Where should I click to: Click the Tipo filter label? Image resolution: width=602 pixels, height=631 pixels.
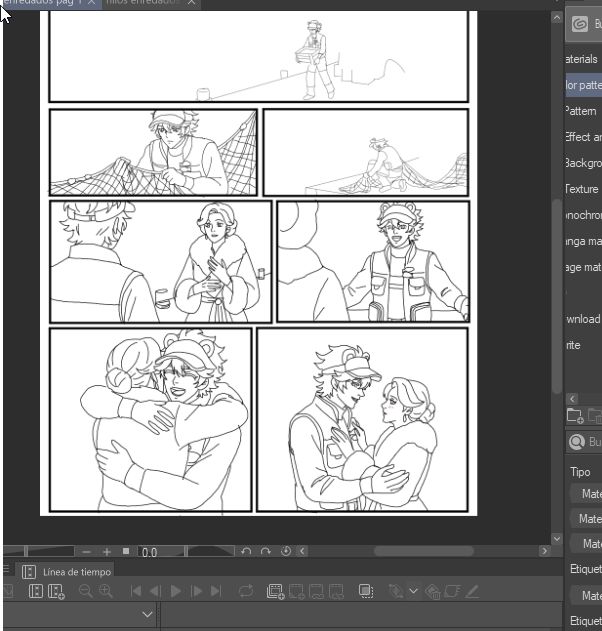[580, 472]
